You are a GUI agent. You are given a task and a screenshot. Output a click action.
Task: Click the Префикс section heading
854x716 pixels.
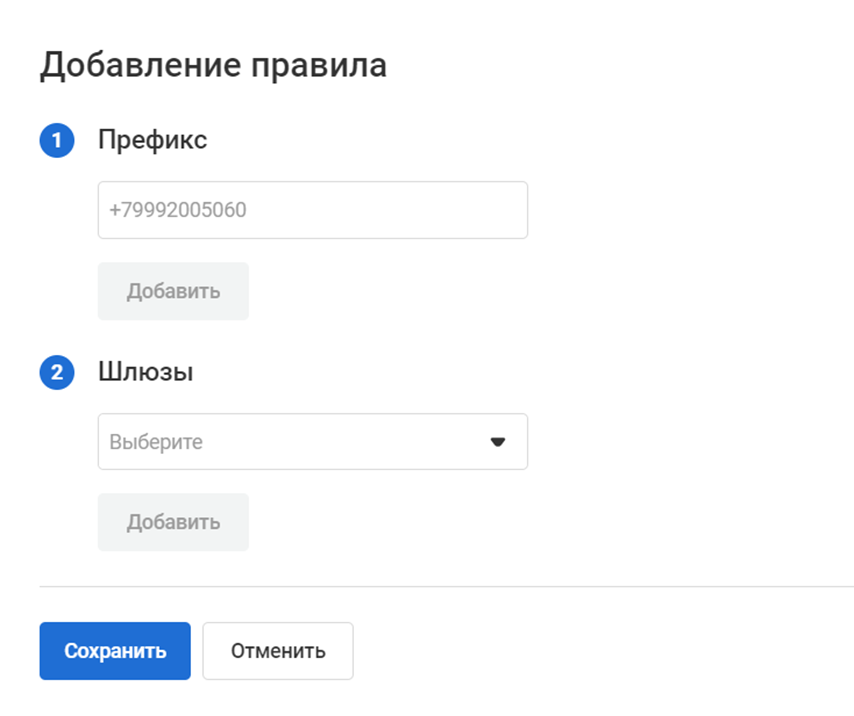pos(153,140)
